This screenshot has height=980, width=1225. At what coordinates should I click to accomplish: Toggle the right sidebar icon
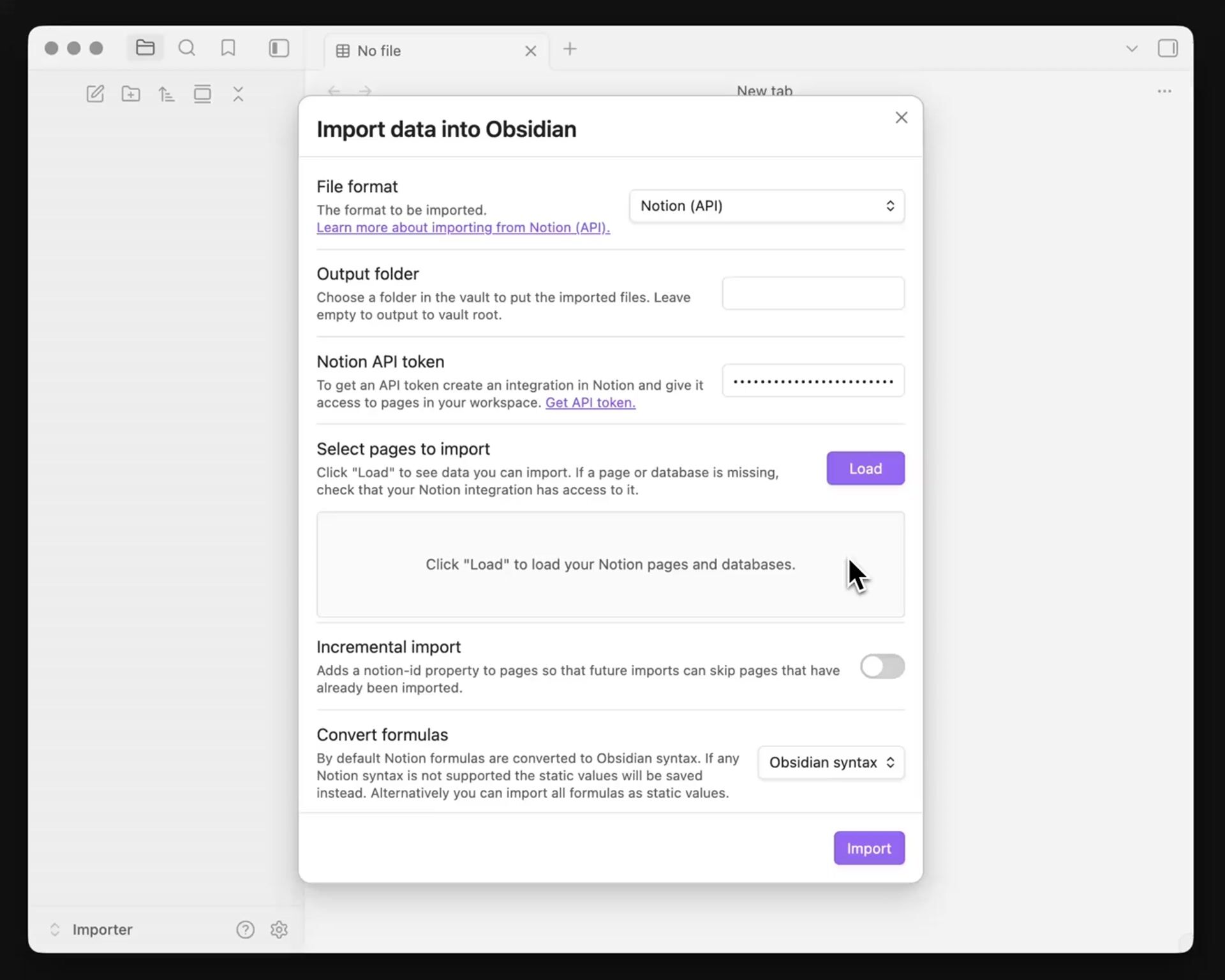1167,48
